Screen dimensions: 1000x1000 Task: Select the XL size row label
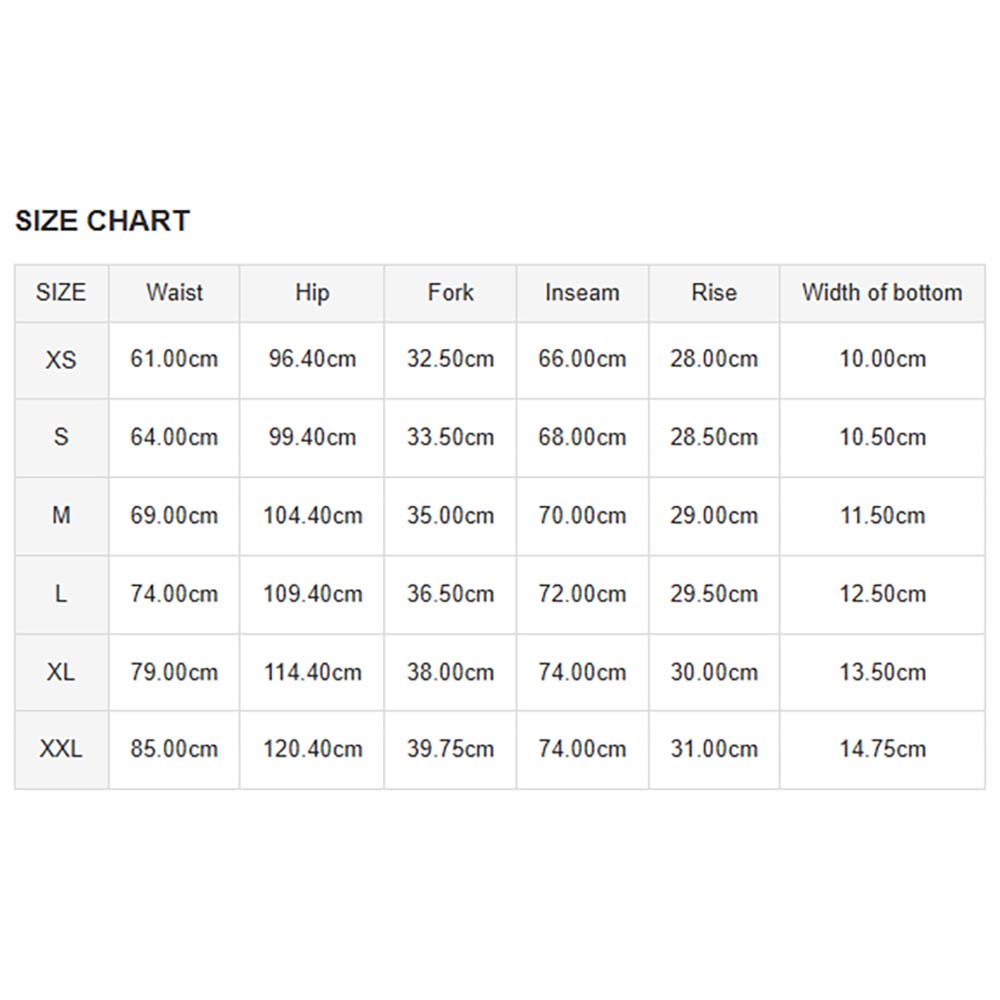click(61, 672)
